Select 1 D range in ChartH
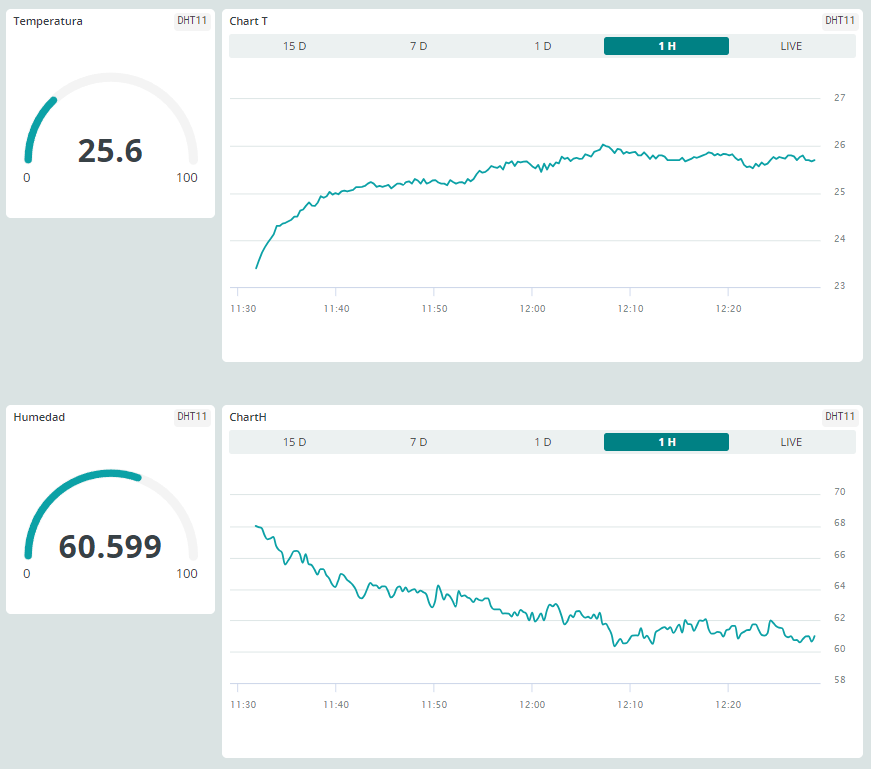 [x=543, y=442]
